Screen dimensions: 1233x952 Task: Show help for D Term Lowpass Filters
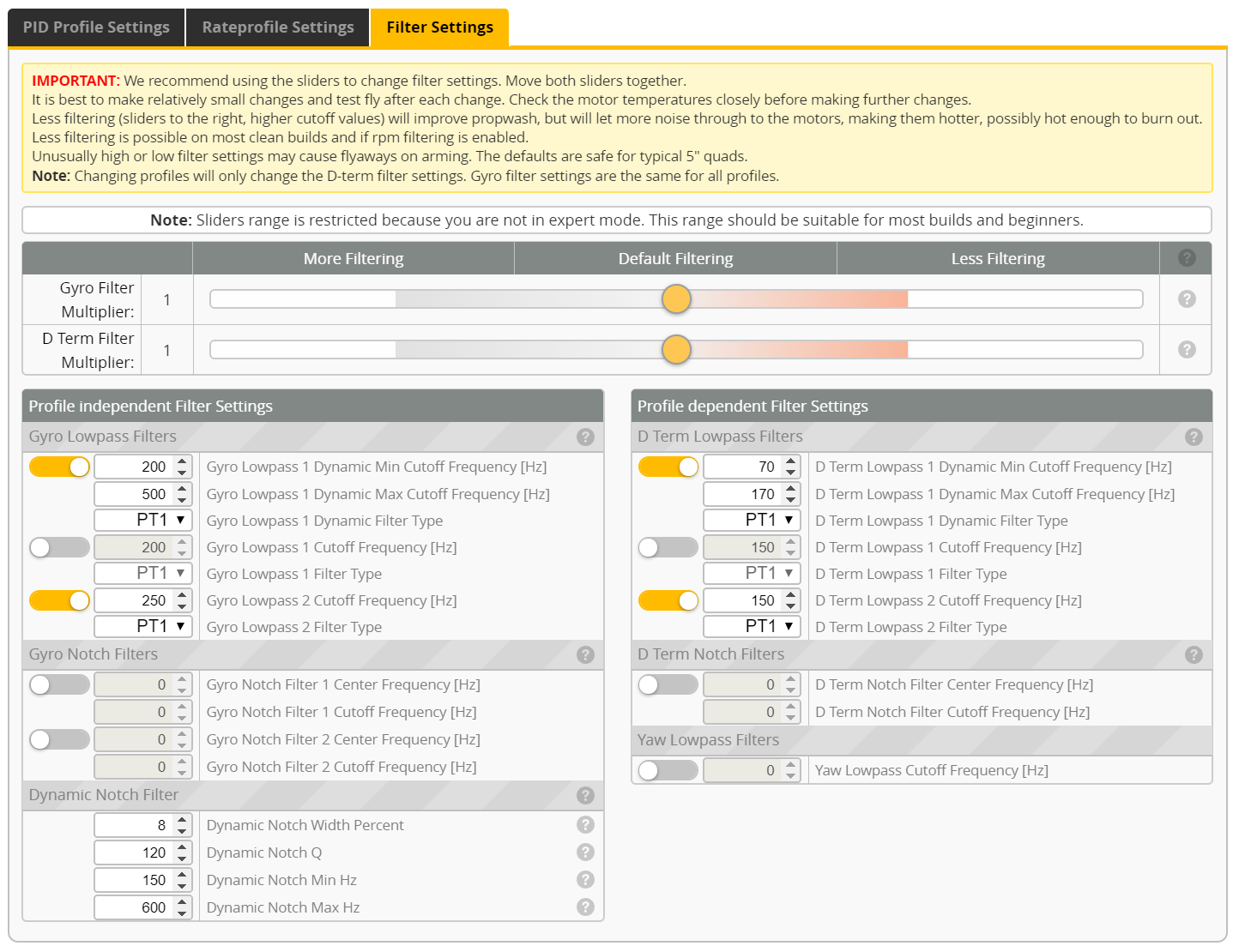coord(1193,437)
